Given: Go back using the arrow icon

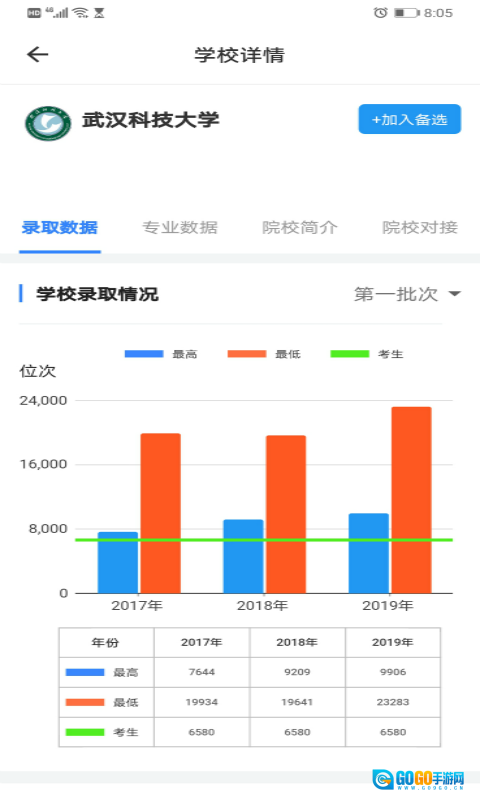Looking at the screenshot, I should 37,54.
